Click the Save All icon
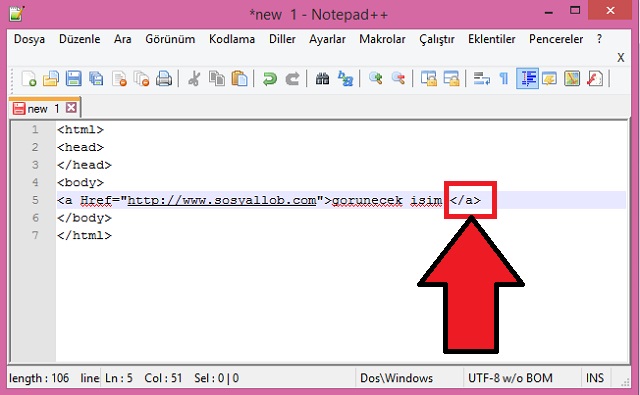 pyautogui.click(x=96, y=78)
